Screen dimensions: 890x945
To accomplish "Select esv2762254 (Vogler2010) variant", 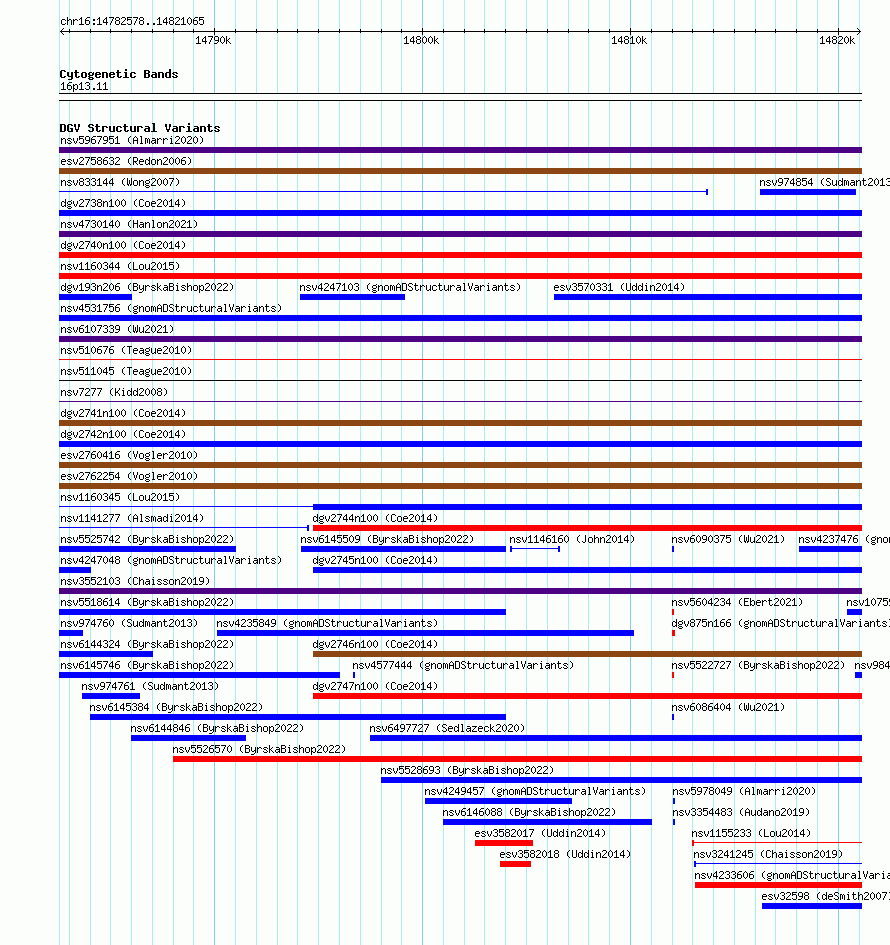I will [129, 477].
